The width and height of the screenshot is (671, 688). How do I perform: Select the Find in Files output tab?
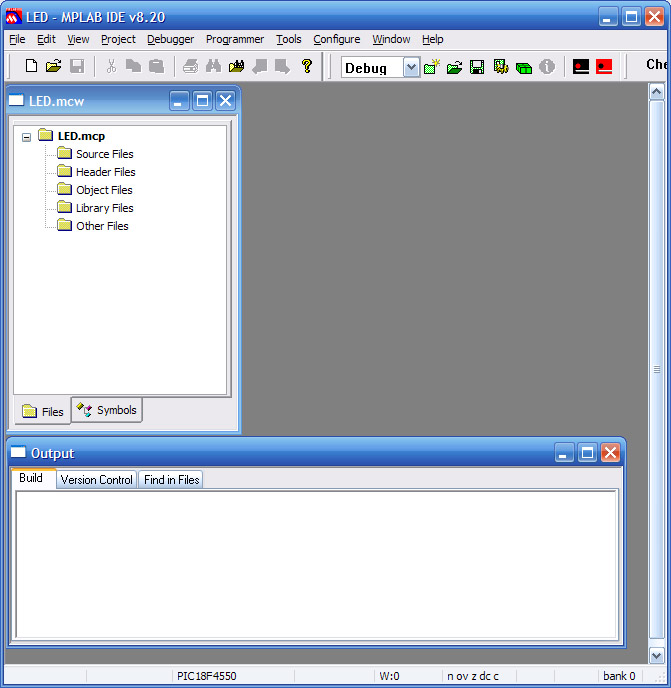(171, 480)
